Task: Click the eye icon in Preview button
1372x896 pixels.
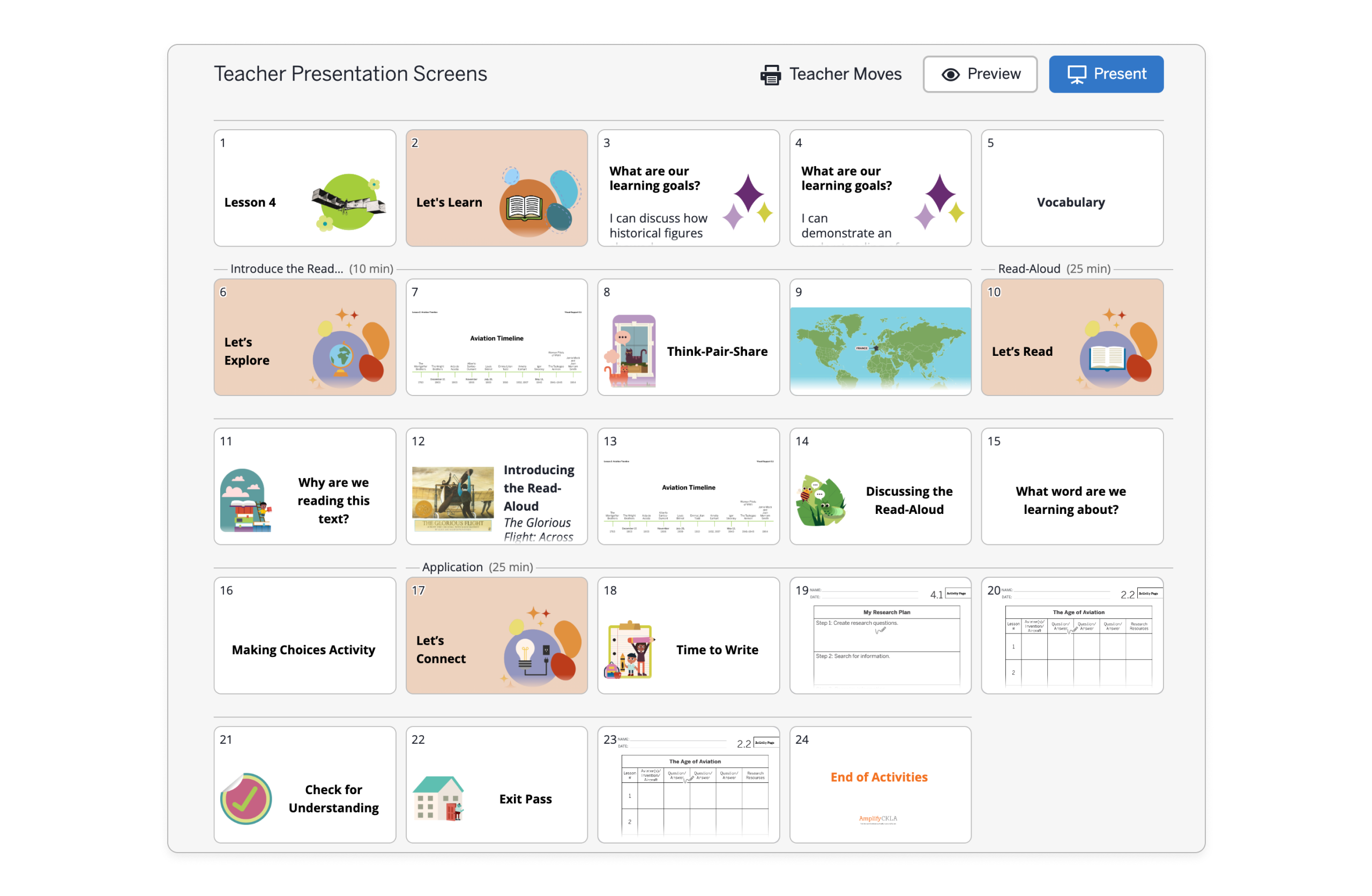Action: click(x=950, y=74)
